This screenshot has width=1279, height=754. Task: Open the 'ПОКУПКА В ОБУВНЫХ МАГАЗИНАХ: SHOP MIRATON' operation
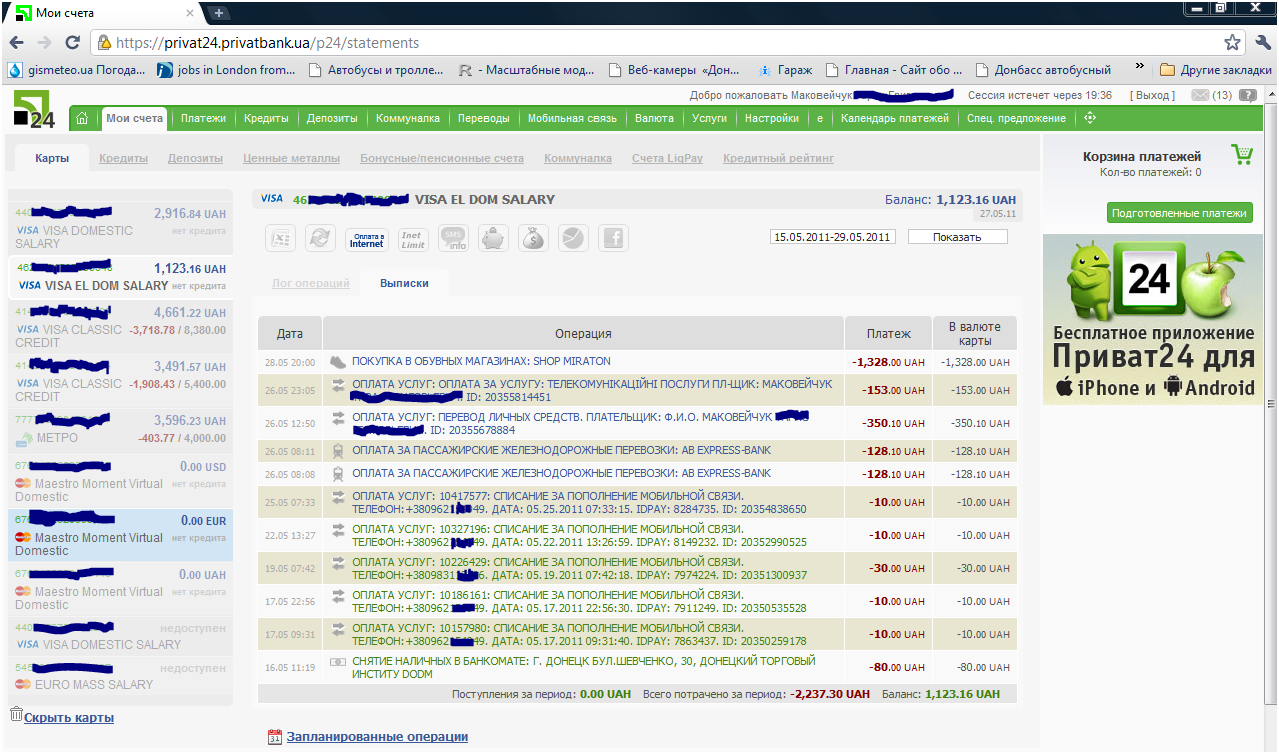tap(481, 361)
